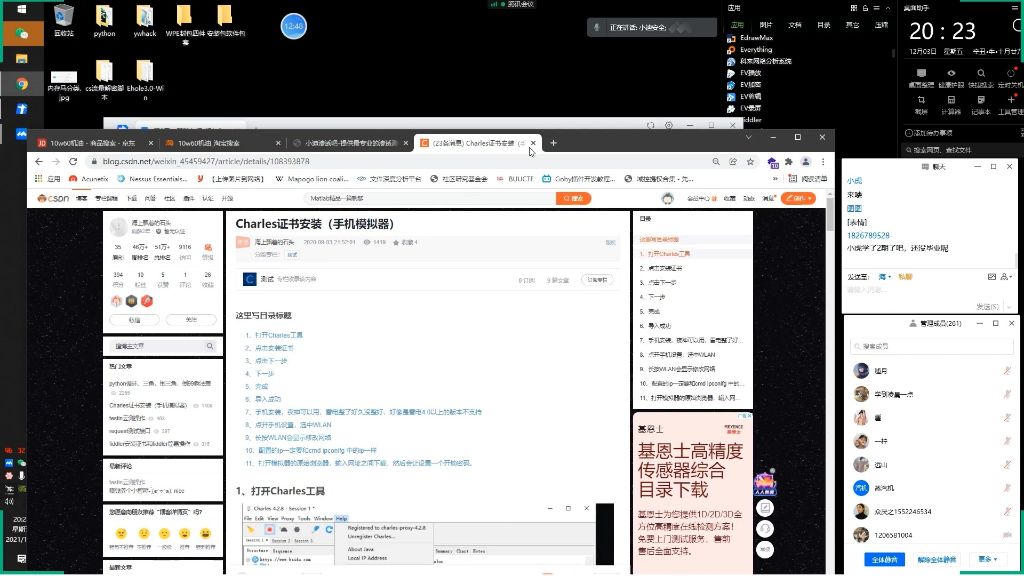This screenshot has height=576, width=1024.
Task: Open the Chrome extensions puzzle icon
Action: coord(789,161)
